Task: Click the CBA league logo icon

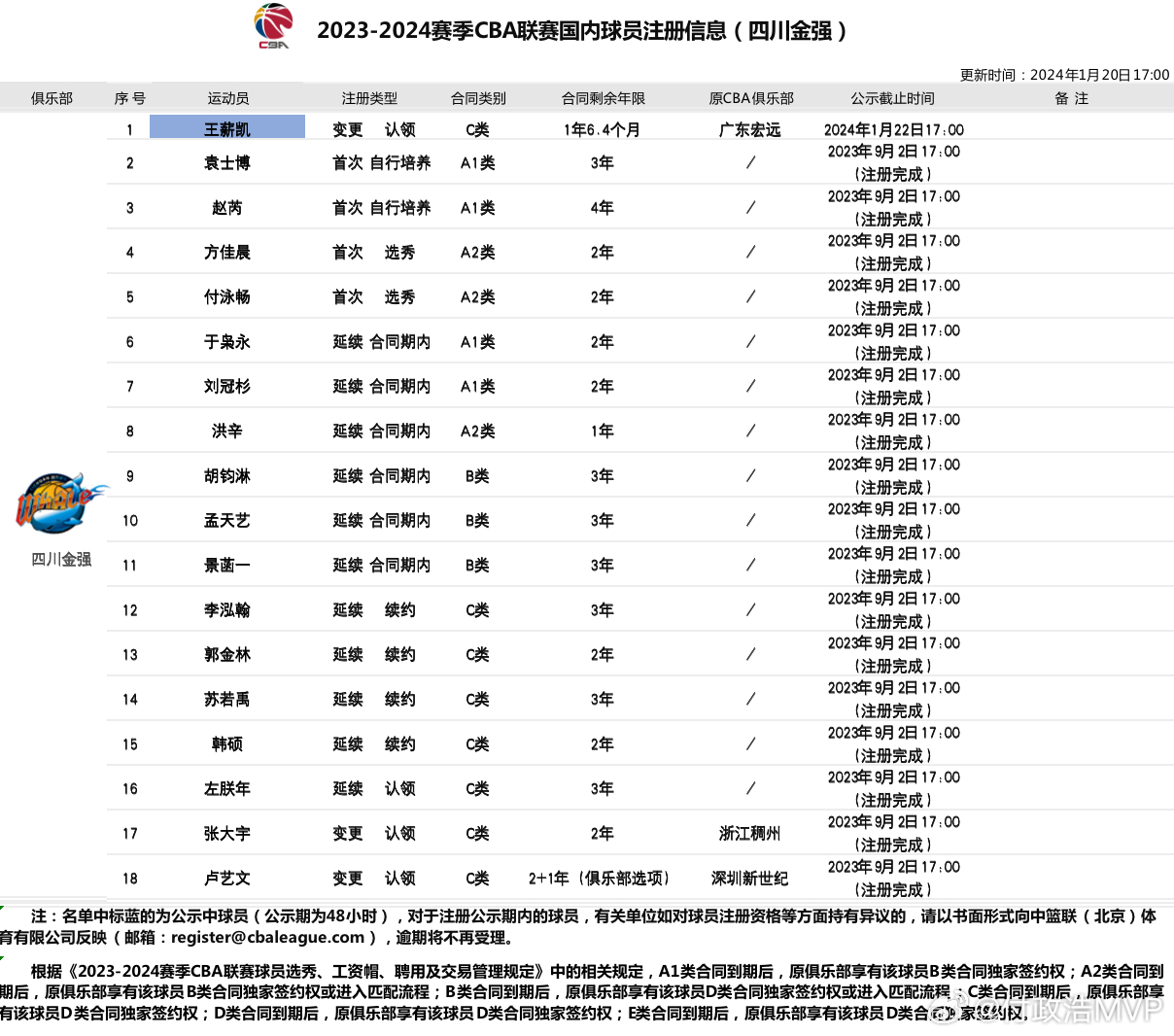Action: tap(273, 26)
